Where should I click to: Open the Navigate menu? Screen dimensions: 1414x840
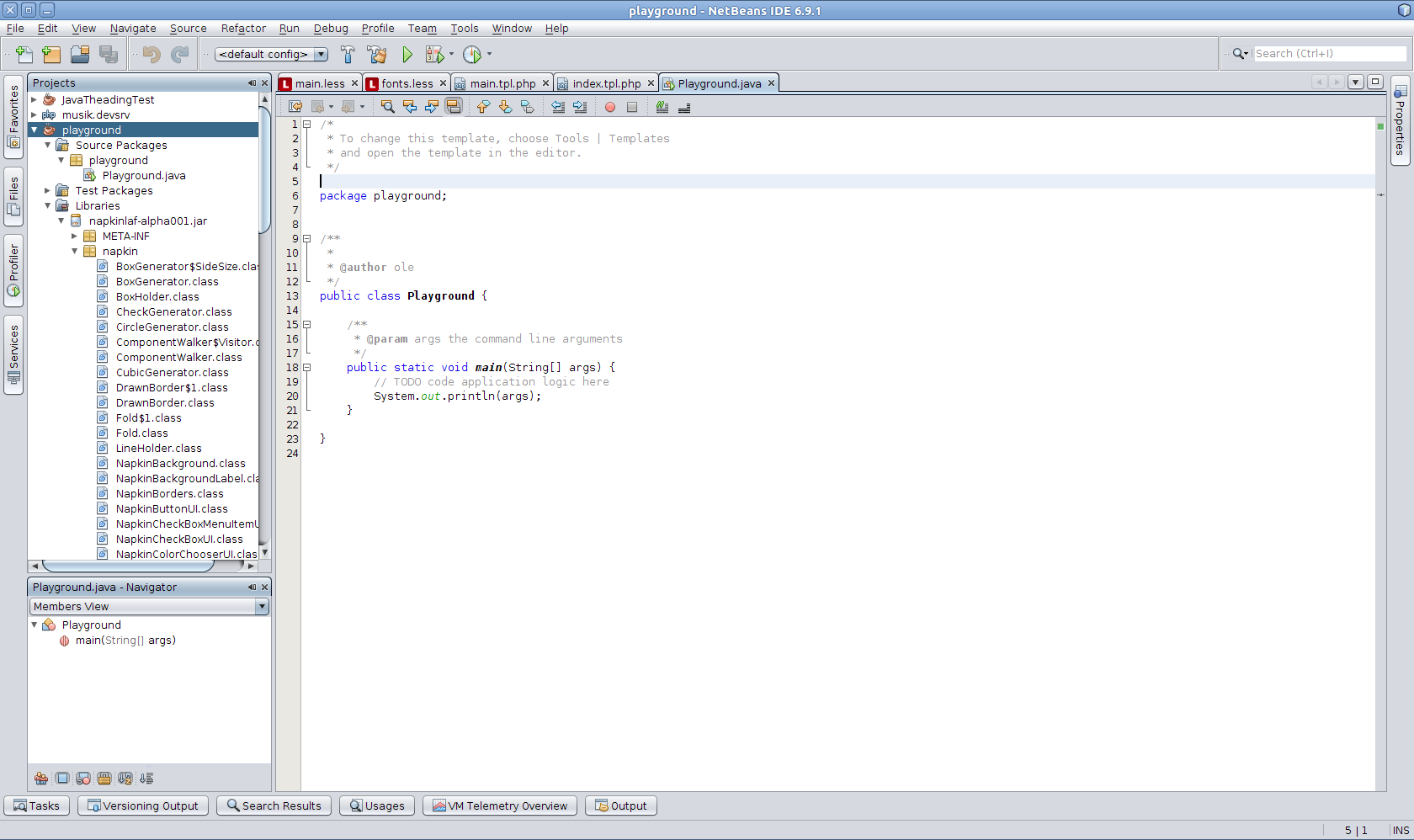[133, 28]
